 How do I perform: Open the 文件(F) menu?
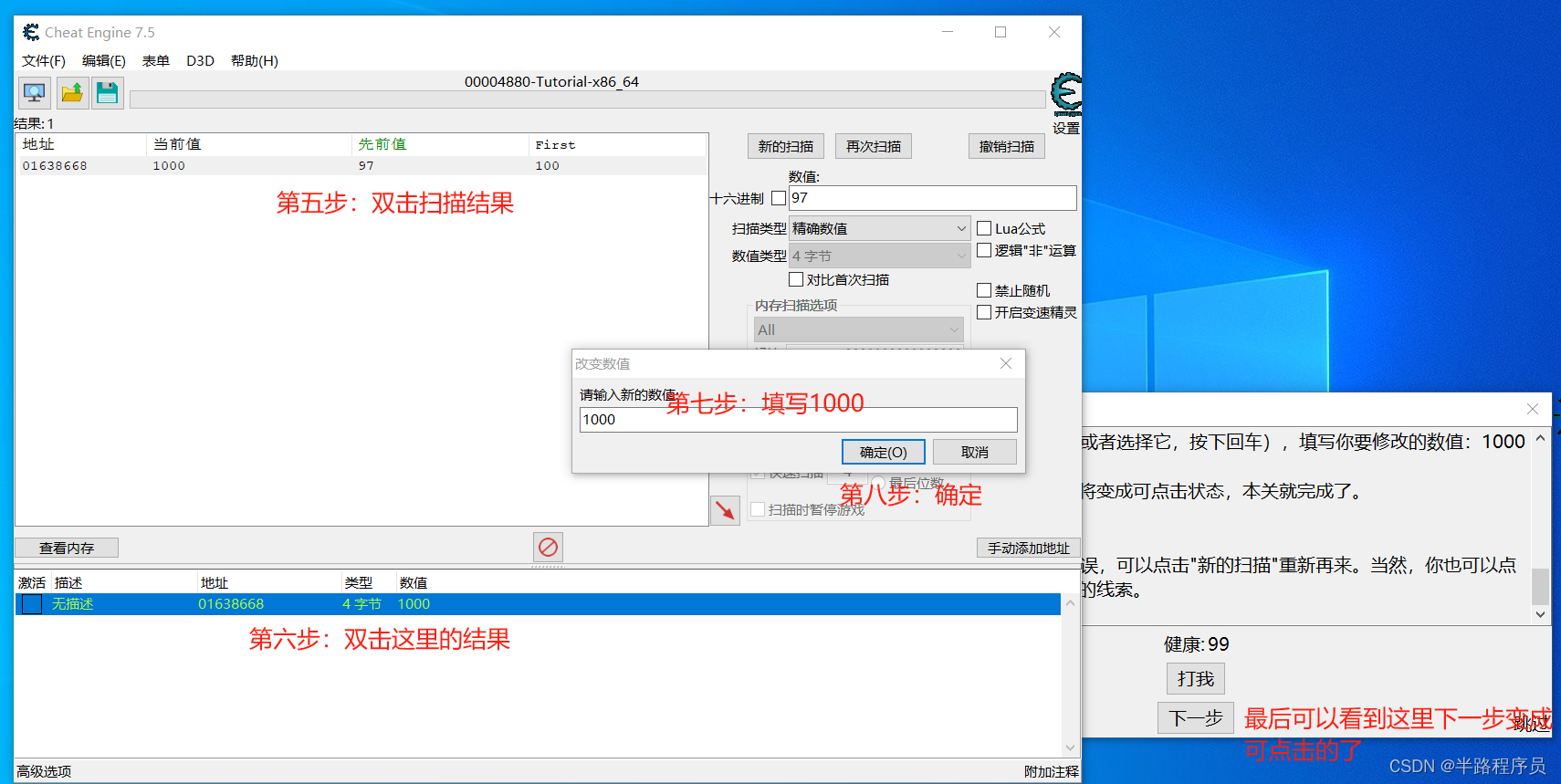pyautogui.click(x=44, y=60)
